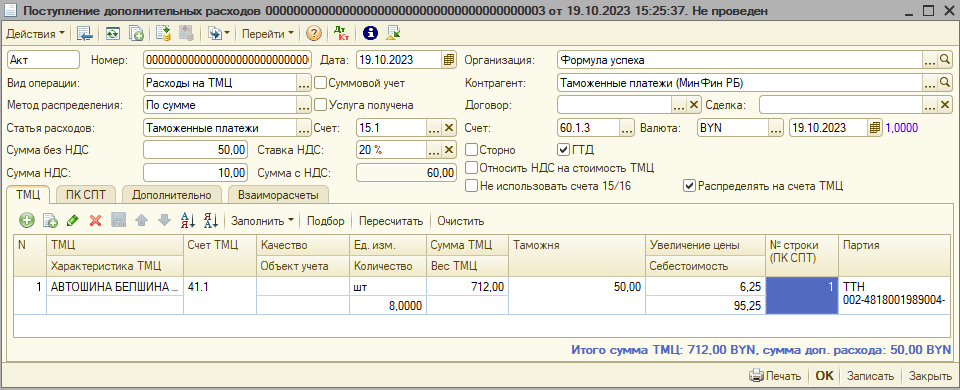Click the Закрыть button
The width and height of the screenshot is (960, 390).
tap(929, 376)
